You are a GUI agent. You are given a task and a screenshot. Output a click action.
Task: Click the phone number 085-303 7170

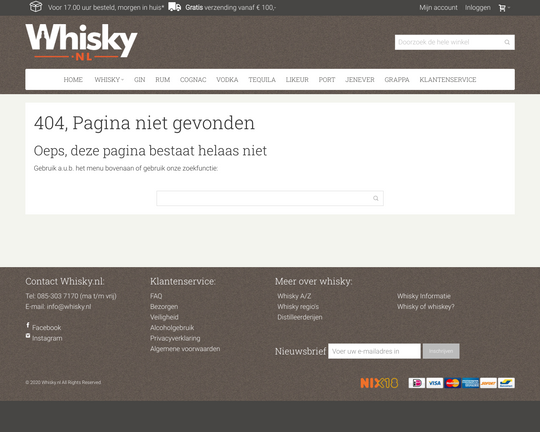coord(58,296)
